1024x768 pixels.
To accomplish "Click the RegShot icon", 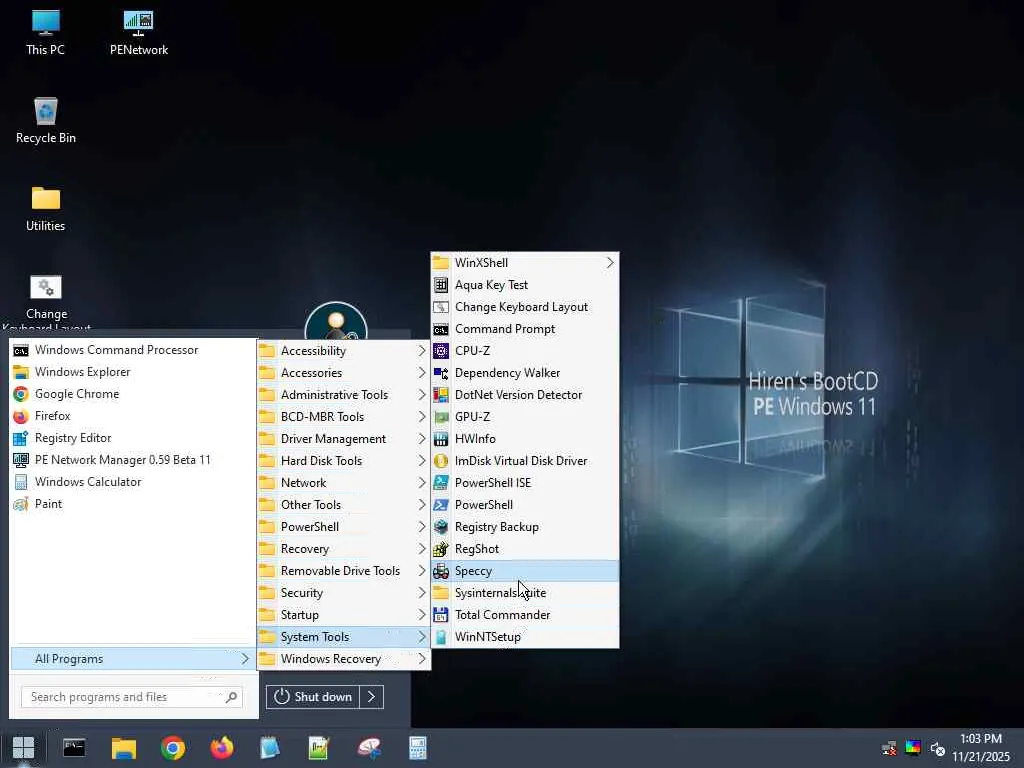I will pos(441,549).
